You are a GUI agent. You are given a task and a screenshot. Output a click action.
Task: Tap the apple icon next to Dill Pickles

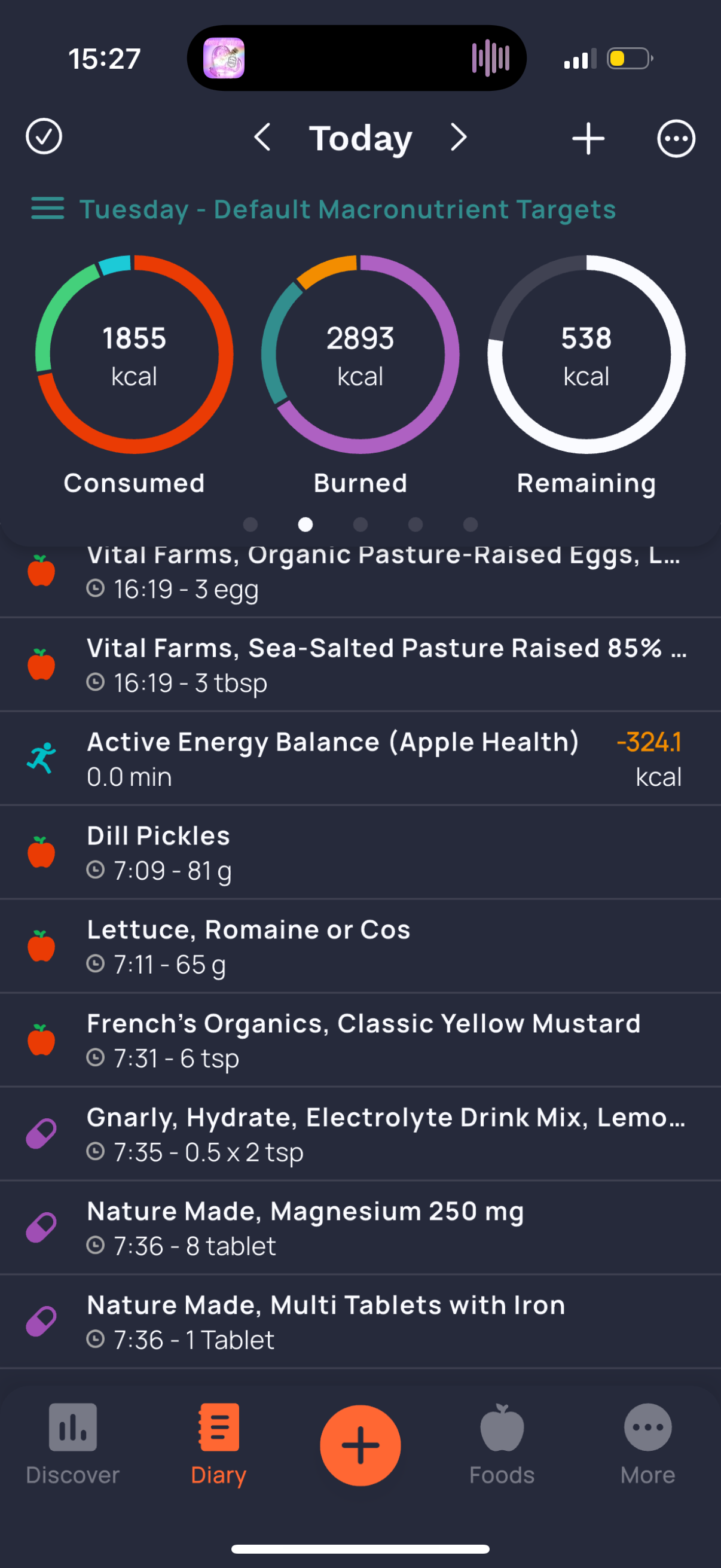[41, 852]
